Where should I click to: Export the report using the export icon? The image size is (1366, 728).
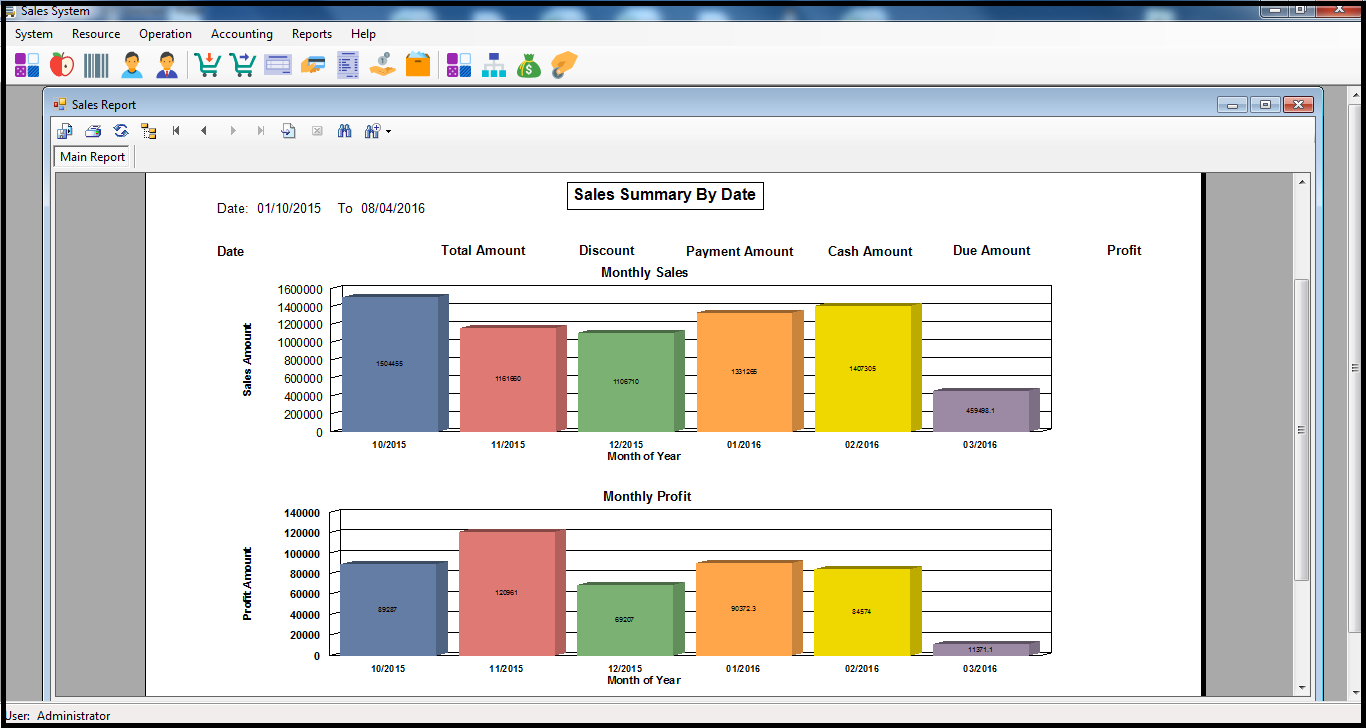[x=65, y=131]
